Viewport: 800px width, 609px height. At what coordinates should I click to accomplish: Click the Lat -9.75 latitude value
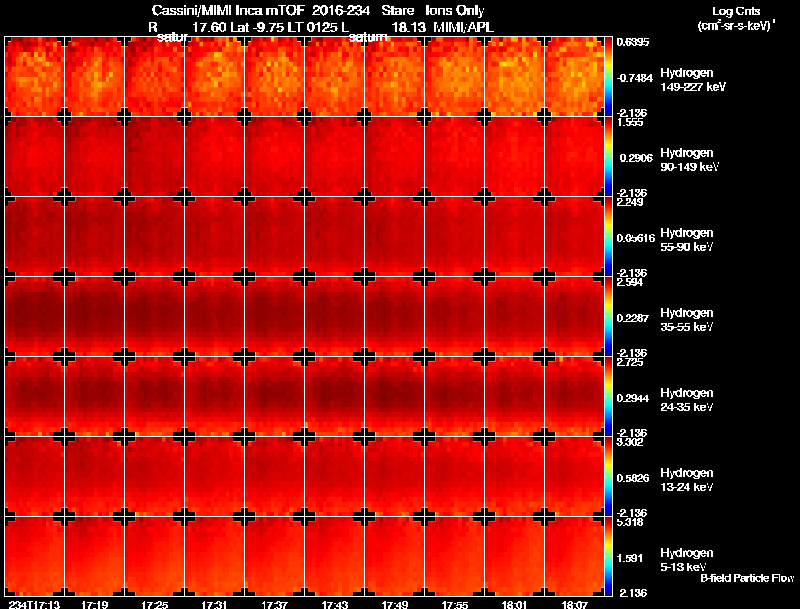pos(257,27)
